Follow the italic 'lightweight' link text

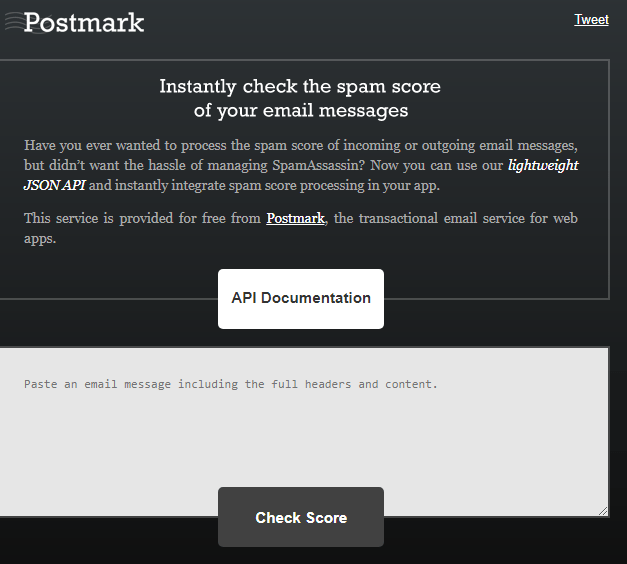(543, 165)
